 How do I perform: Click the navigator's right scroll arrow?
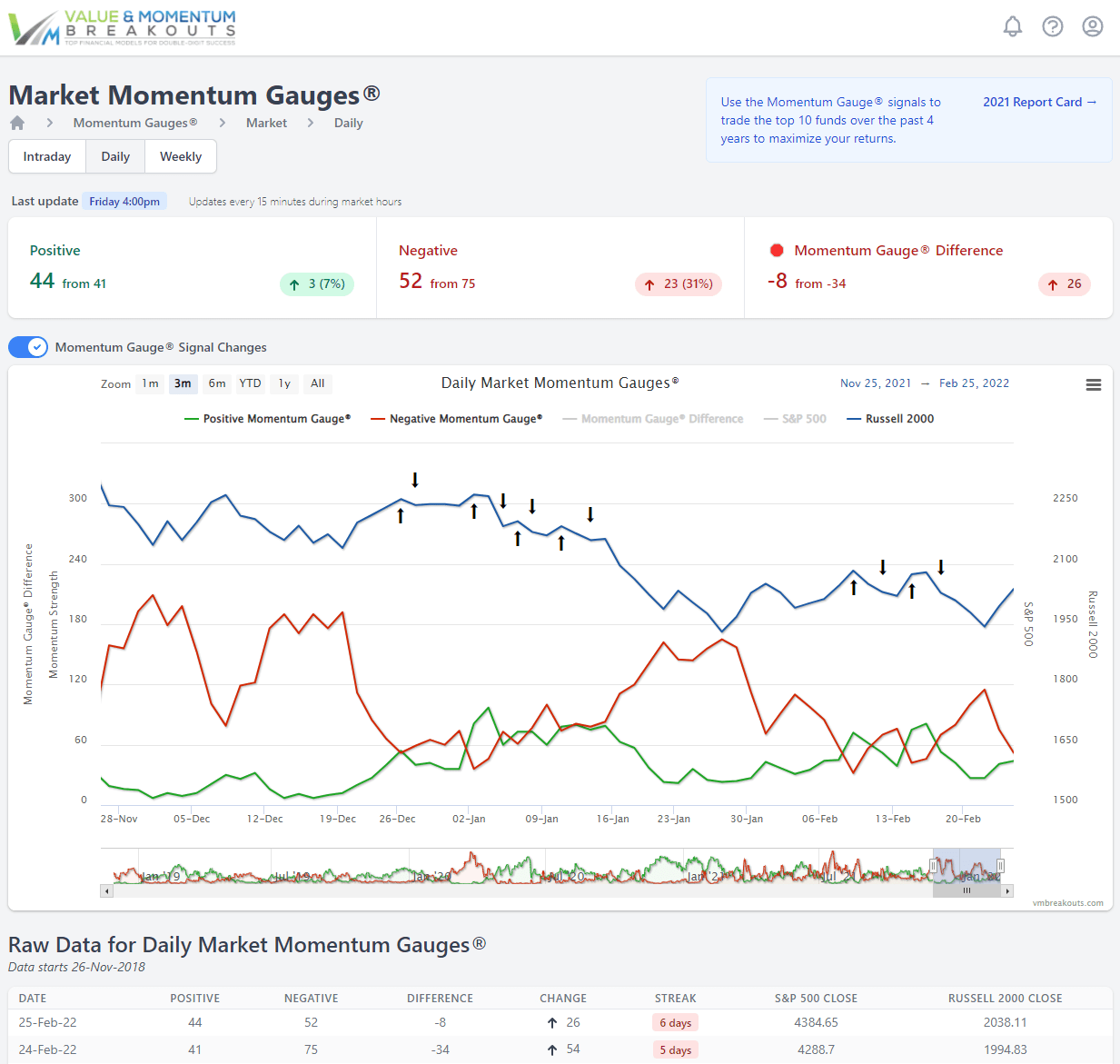pos(1008,891)
